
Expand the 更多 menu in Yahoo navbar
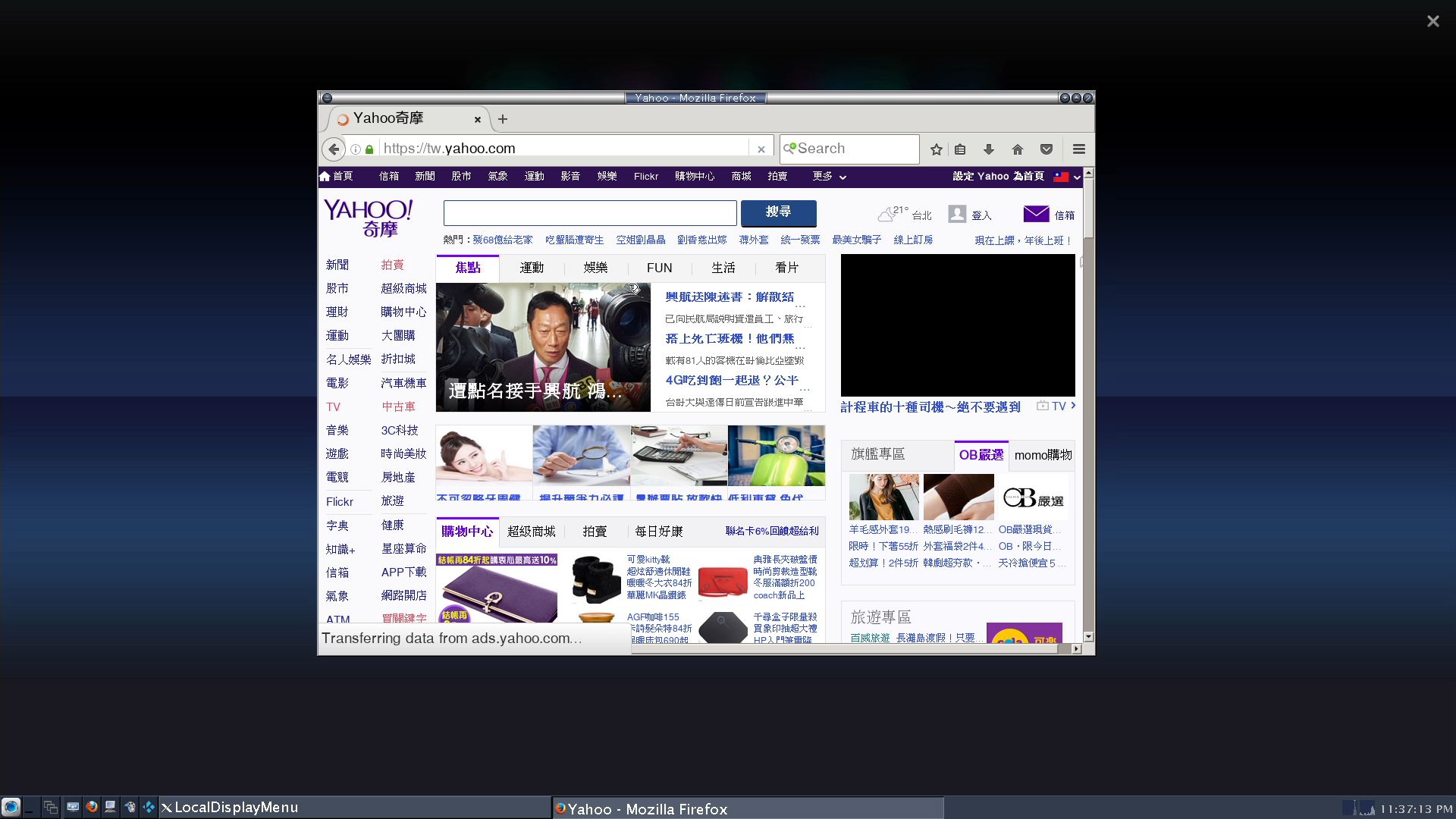[829, 177]
